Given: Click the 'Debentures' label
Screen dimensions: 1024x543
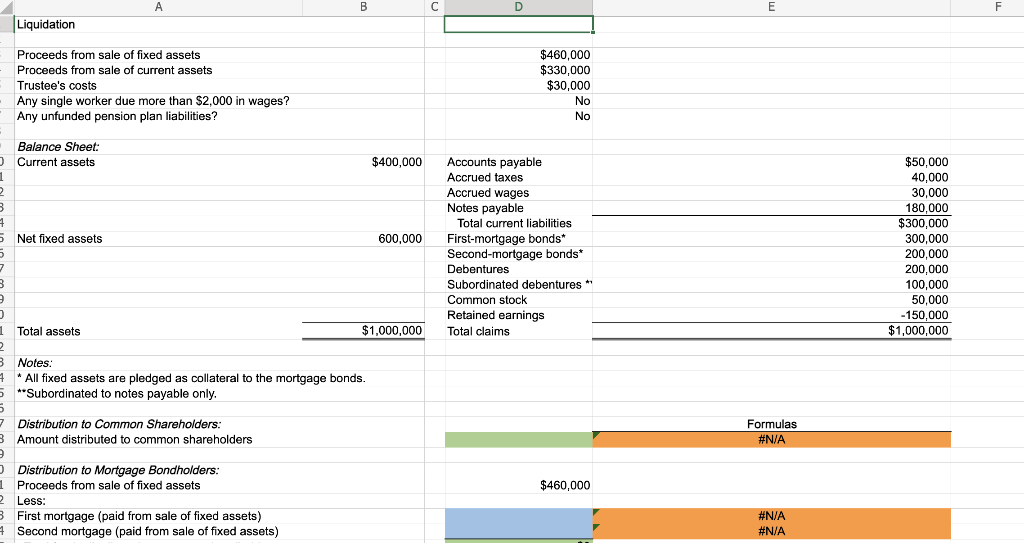Looking at the screenshot, I should tap(478, 269).
